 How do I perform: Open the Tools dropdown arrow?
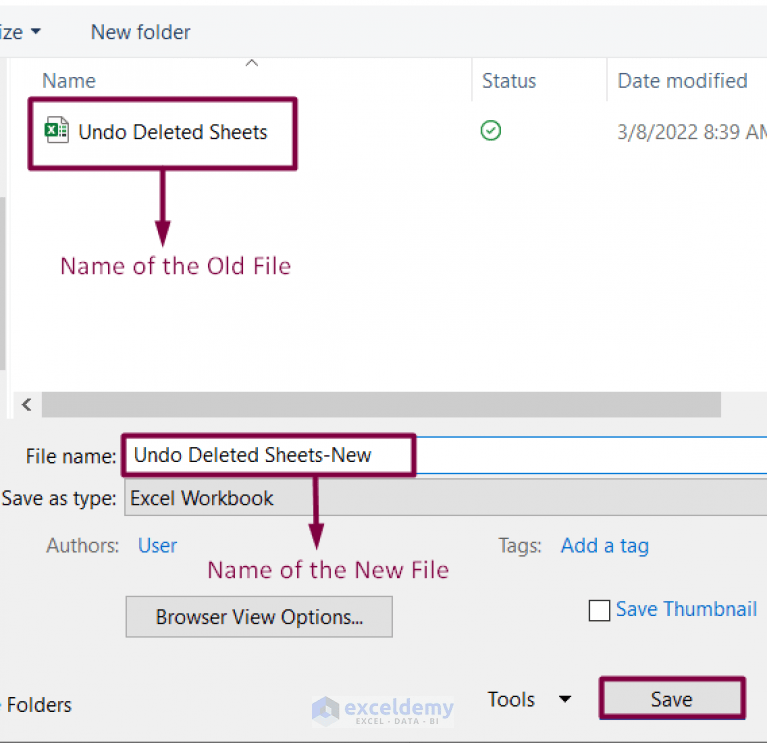[x=565, y=699]
